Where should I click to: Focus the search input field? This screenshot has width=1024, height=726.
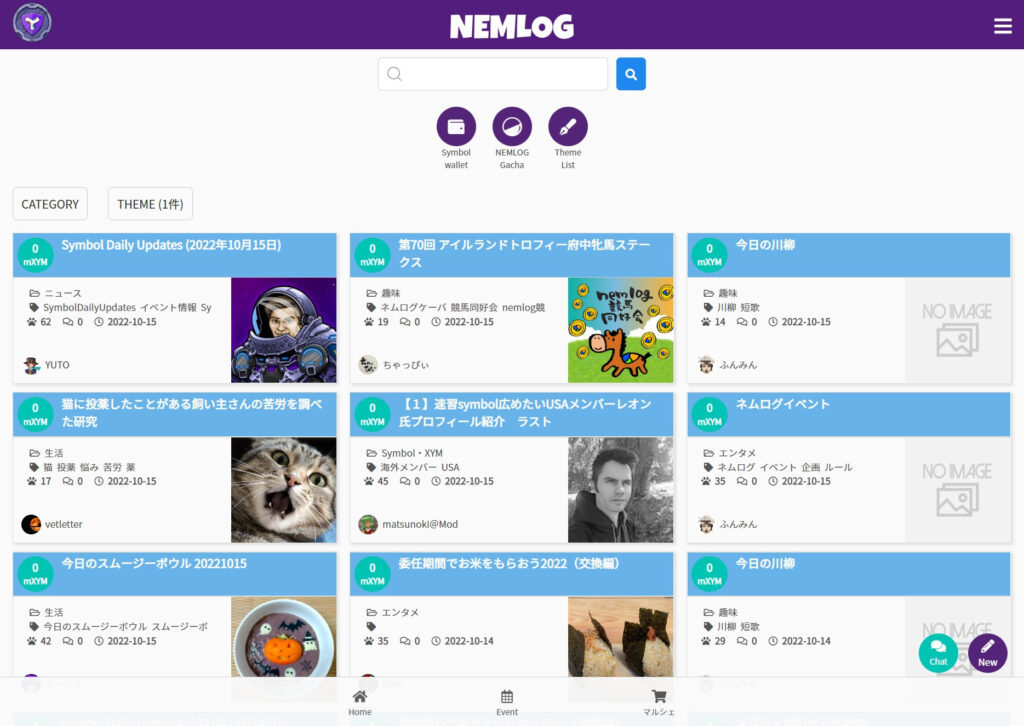tap(493, 74)
